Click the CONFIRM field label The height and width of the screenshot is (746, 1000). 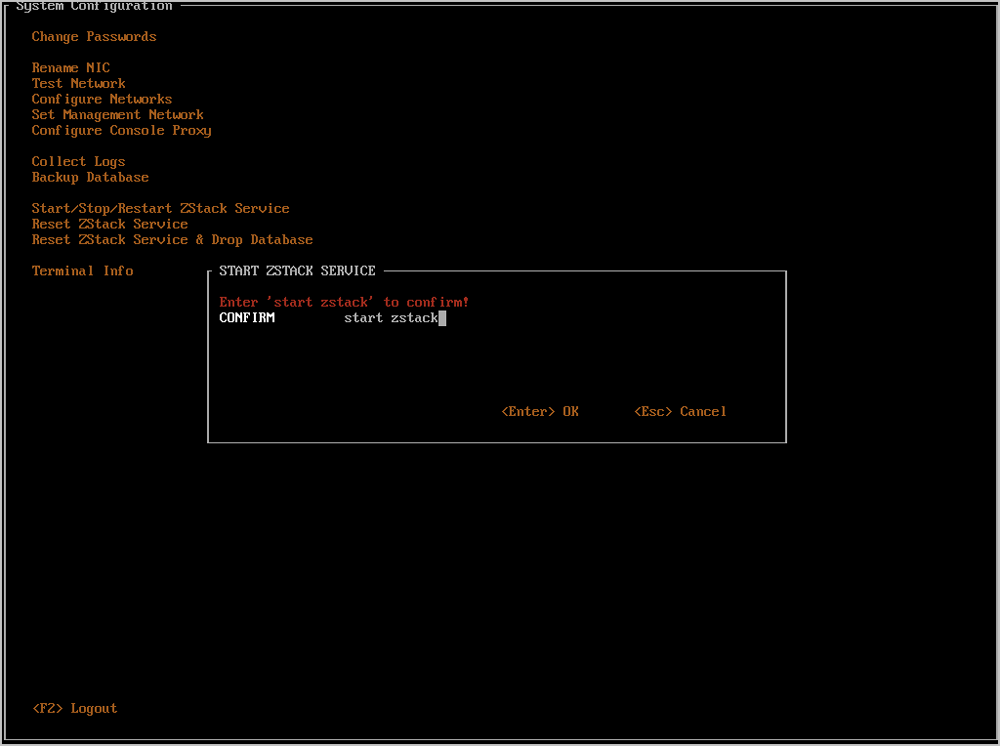tap(247, 319)
